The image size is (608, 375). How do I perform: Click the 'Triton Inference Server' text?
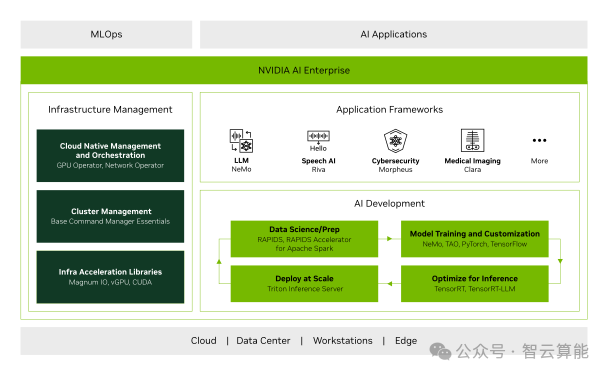[x=305, y=289]
